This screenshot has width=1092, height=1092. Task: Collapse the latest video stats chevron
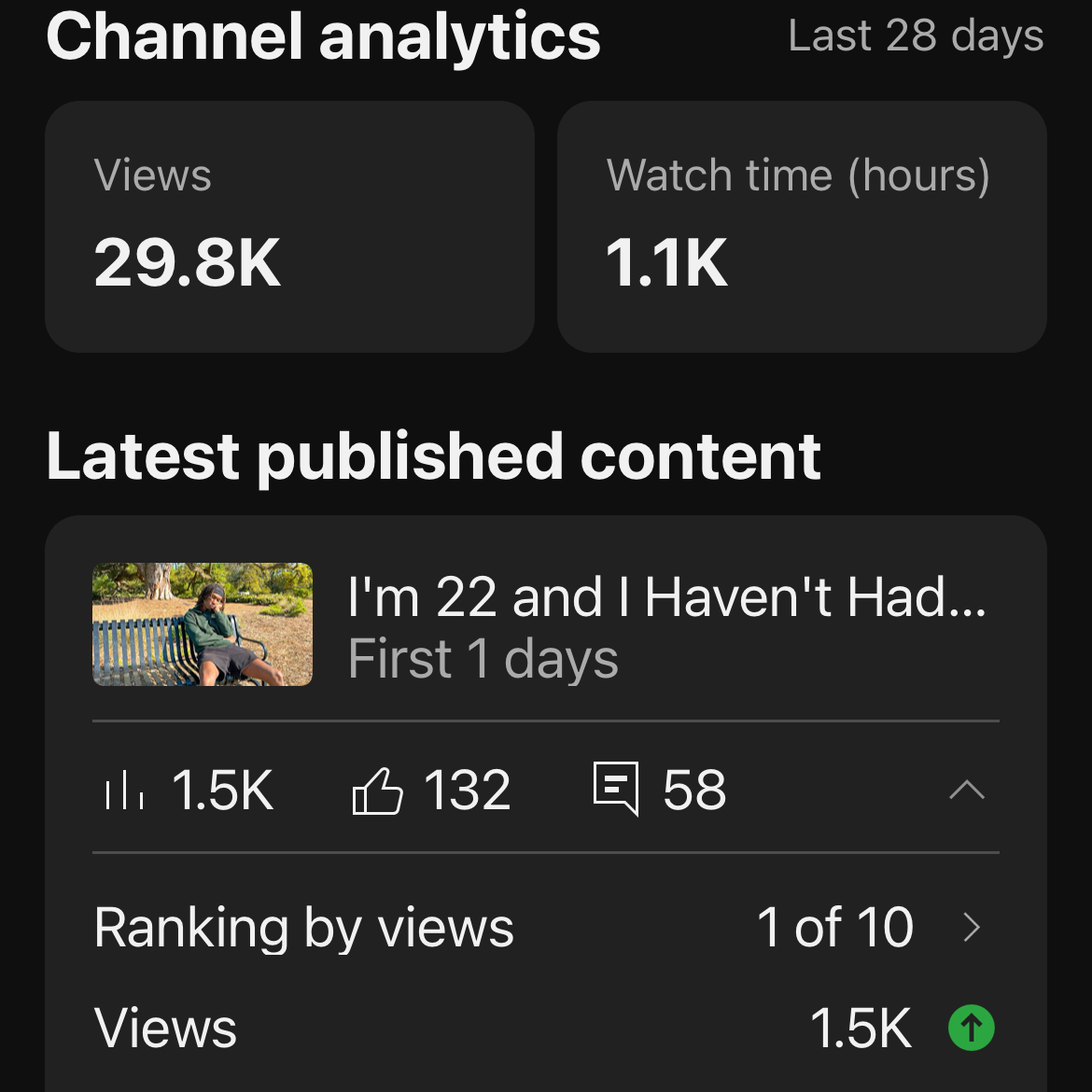(967, 791)
